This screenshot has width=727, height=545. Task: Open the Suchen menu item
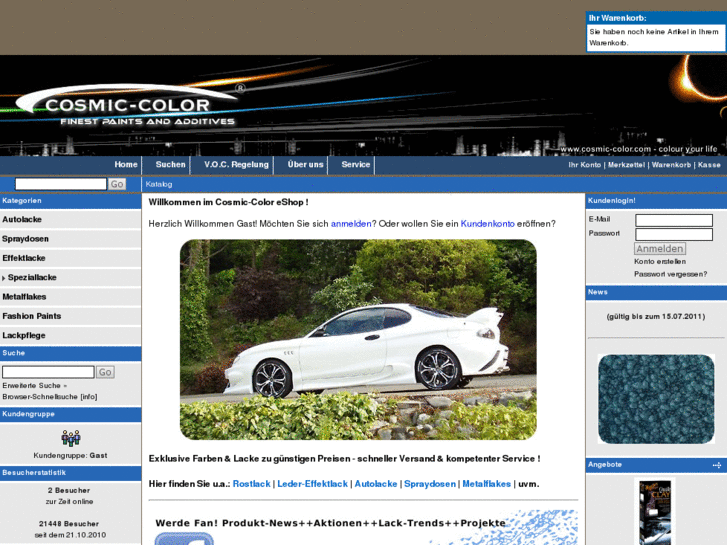coord(170,165)
